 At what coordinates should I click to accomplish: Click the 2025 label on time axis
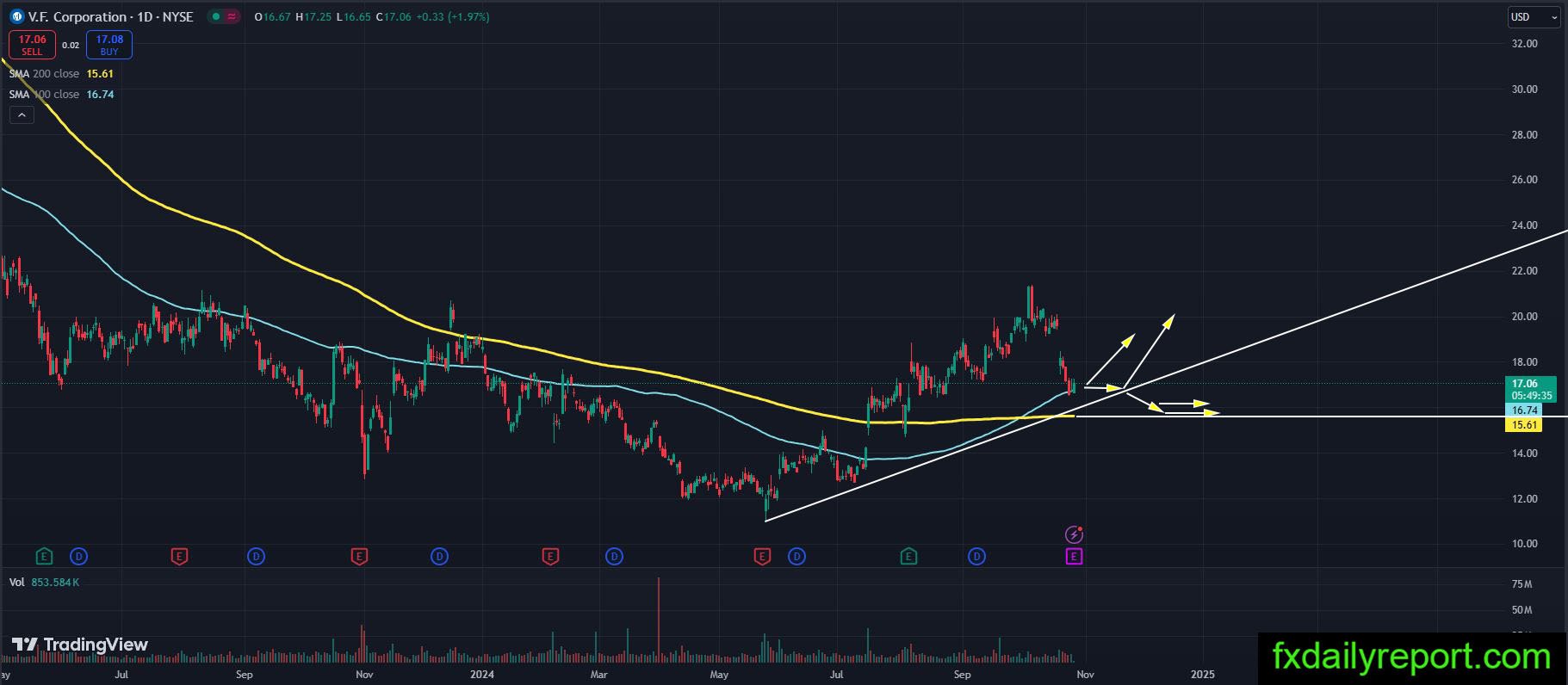1202,675
